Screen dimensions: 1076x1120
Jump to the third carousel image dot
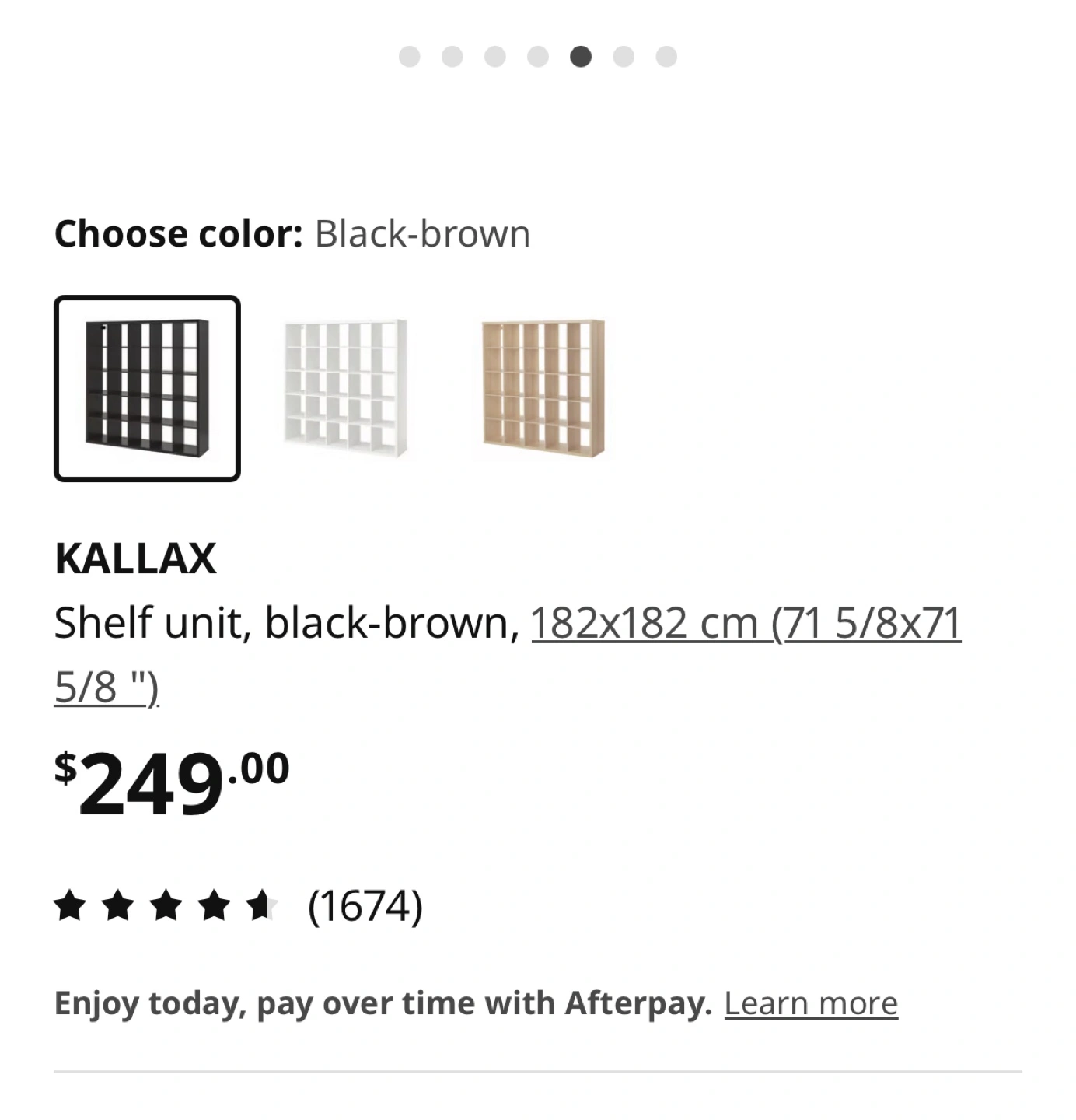[x=495, y=57]
